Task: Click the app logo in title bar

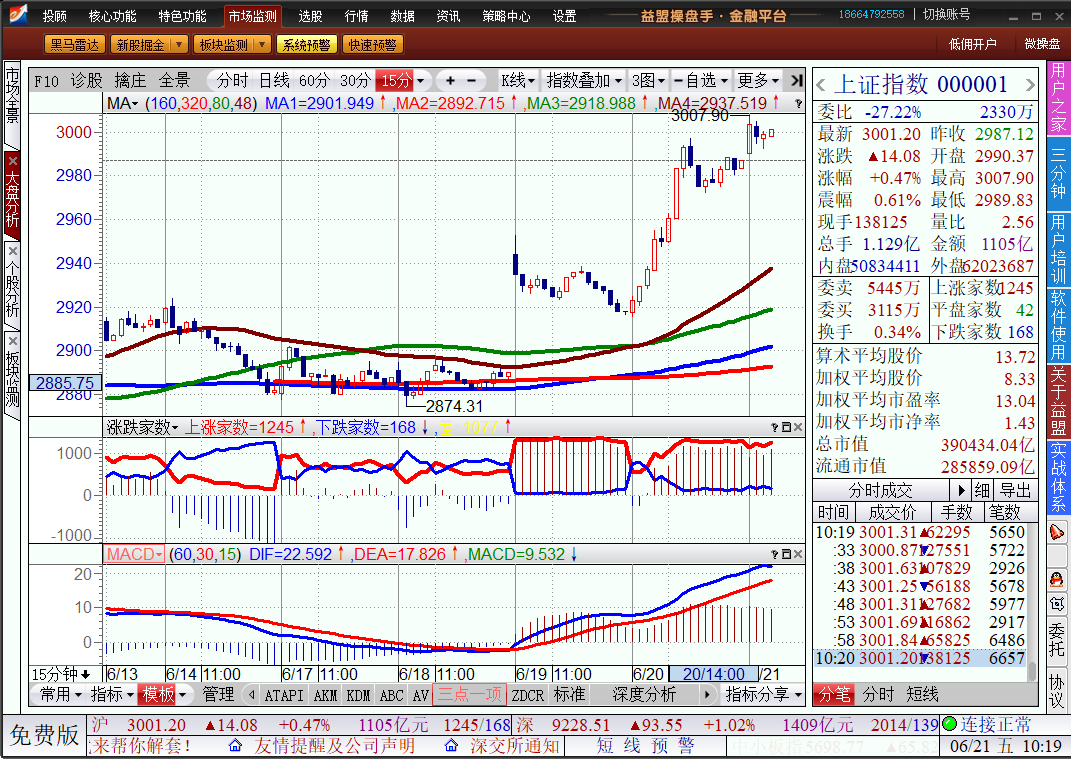Action: coord(18,13)
